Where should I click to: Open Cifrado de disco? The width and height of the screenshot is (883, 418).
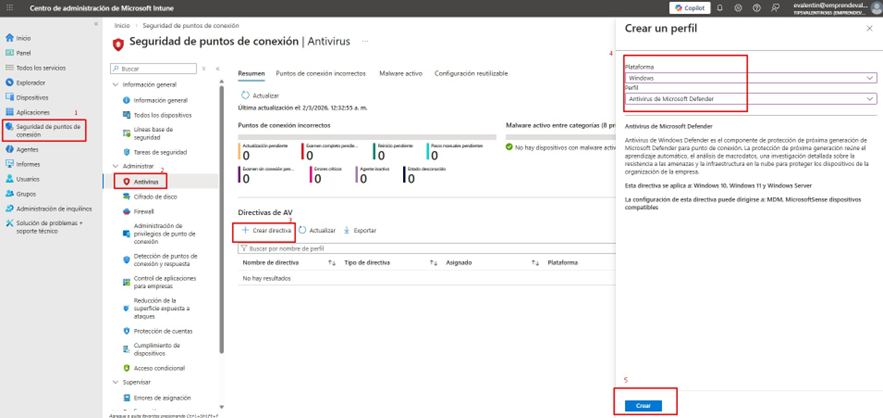point(155,196)
